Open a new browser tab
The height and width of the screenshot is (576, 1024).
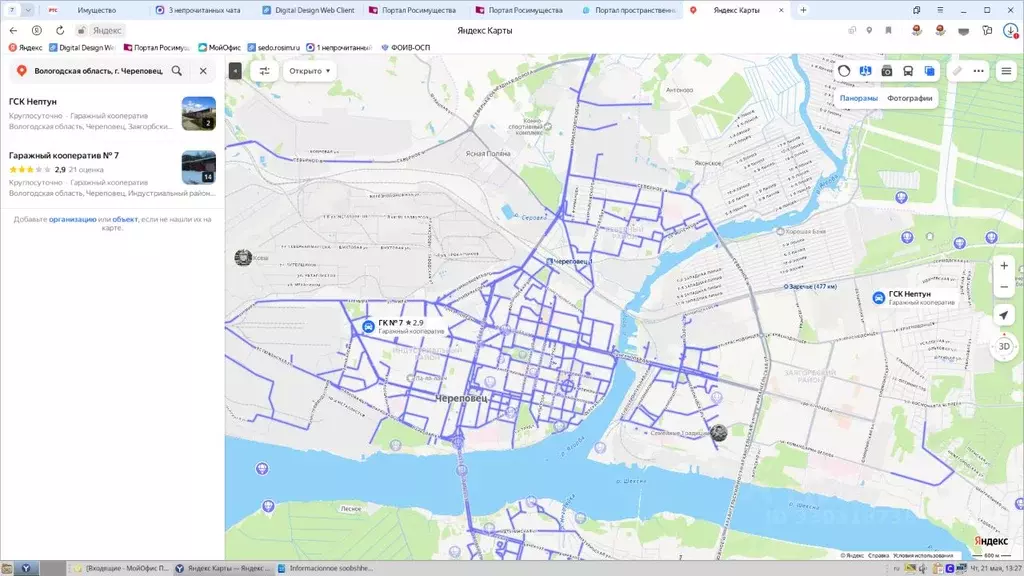(x=803, y=10)
